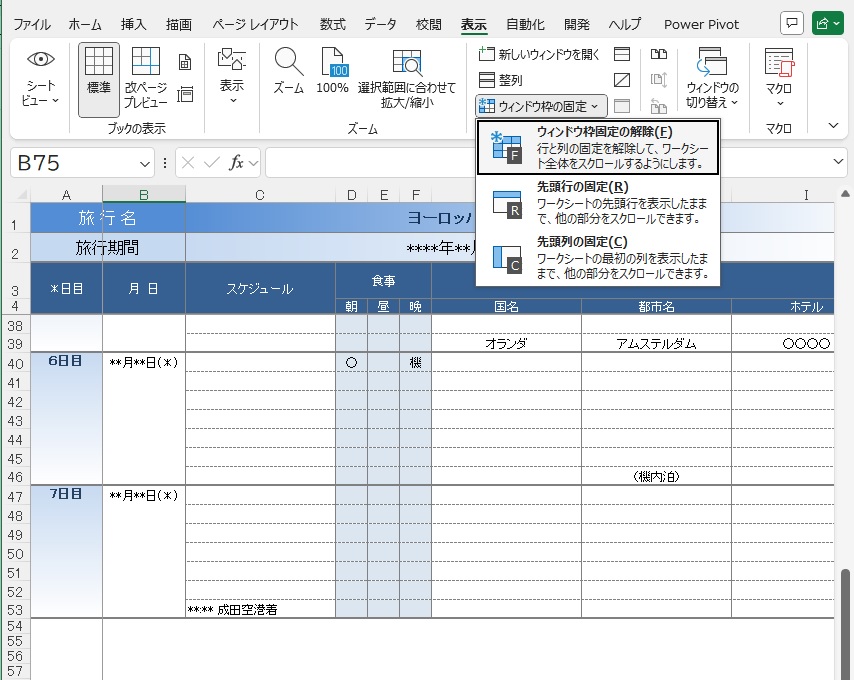Choose 先頭列の固定 freeze first column
The height and width of the screenshot is (680, 854).
(597, 257)
